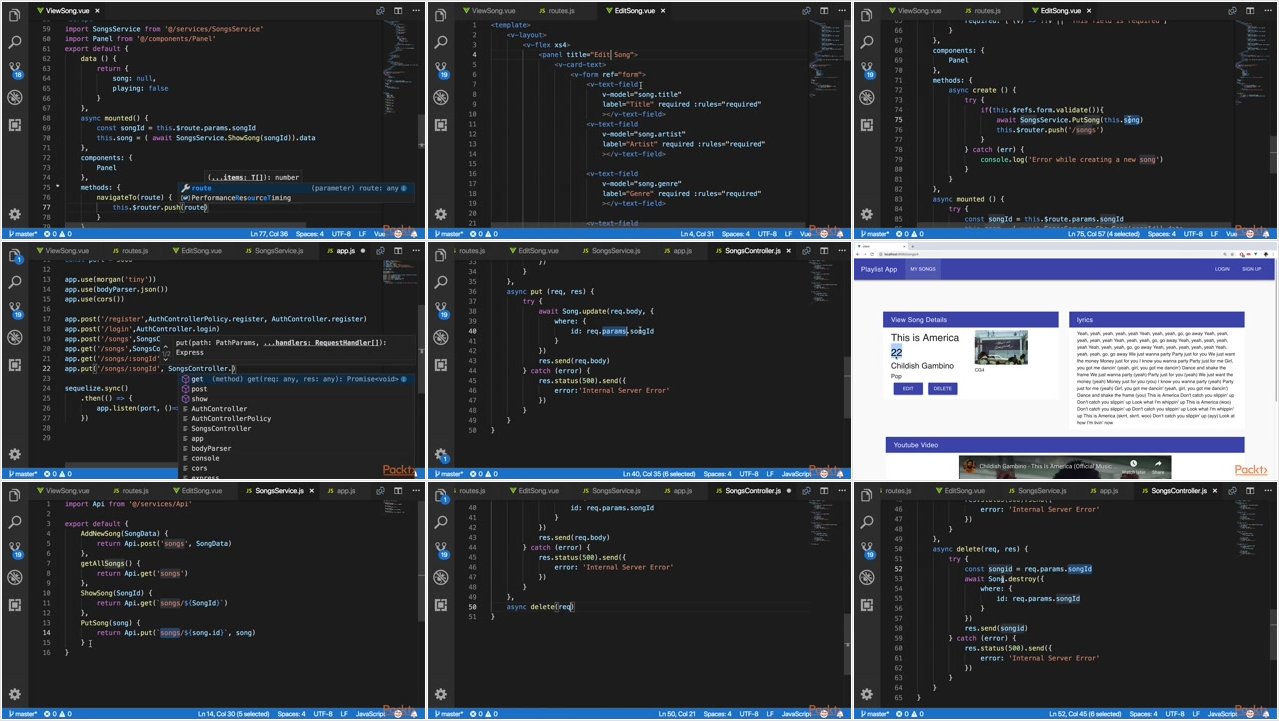
Task: Click info icon beside 'route' suggestion
Action: 405,188
